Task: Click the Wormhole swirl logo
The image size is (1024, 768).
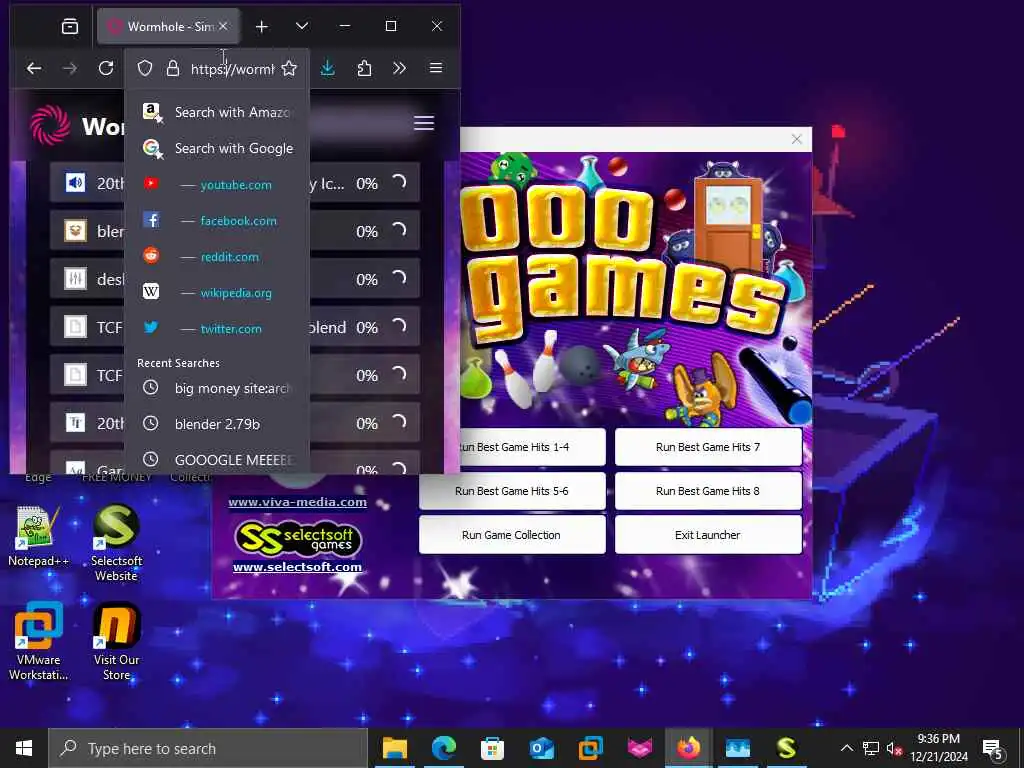Action: tap(50, 125)
